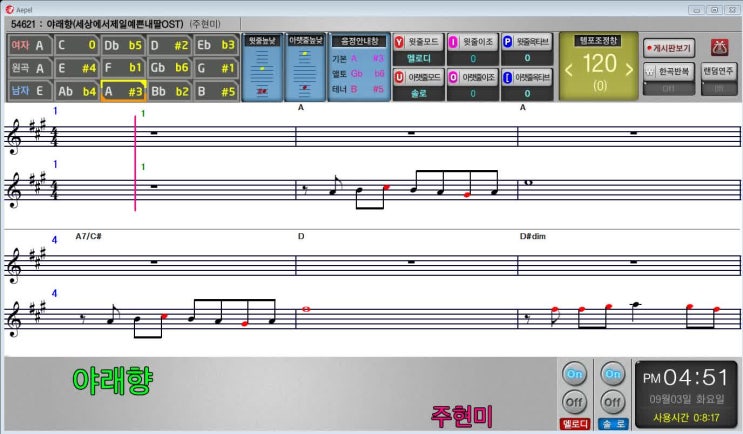743x434 pixels.
Task: Select the Db b5 key
Action: click(x=122, y=45)
